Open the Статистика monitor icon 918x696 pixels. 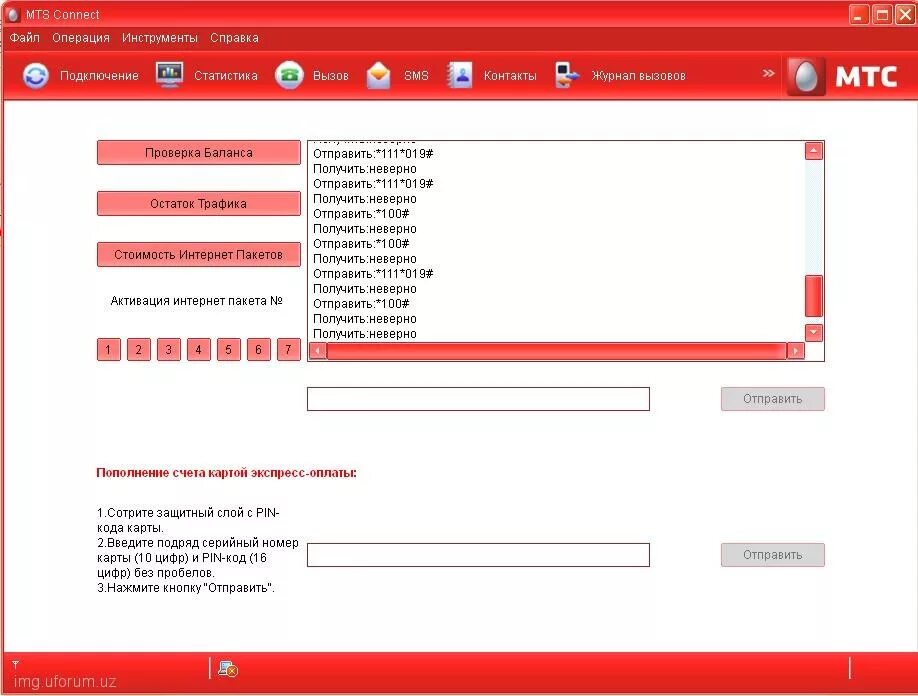(x=169, y=75)
